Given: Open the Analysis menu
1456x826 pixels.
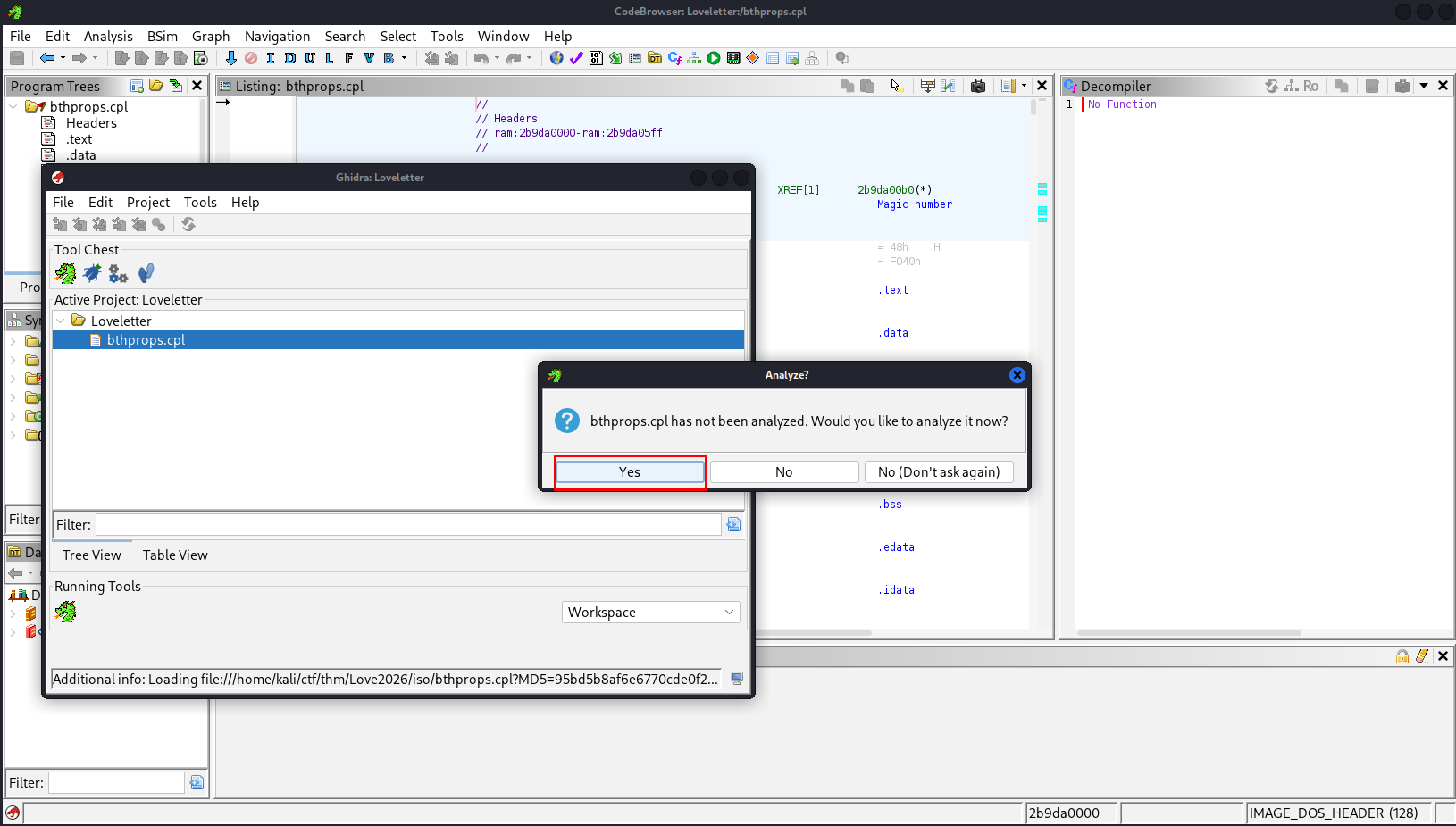Looking at the screenshot, I should 107,36.
